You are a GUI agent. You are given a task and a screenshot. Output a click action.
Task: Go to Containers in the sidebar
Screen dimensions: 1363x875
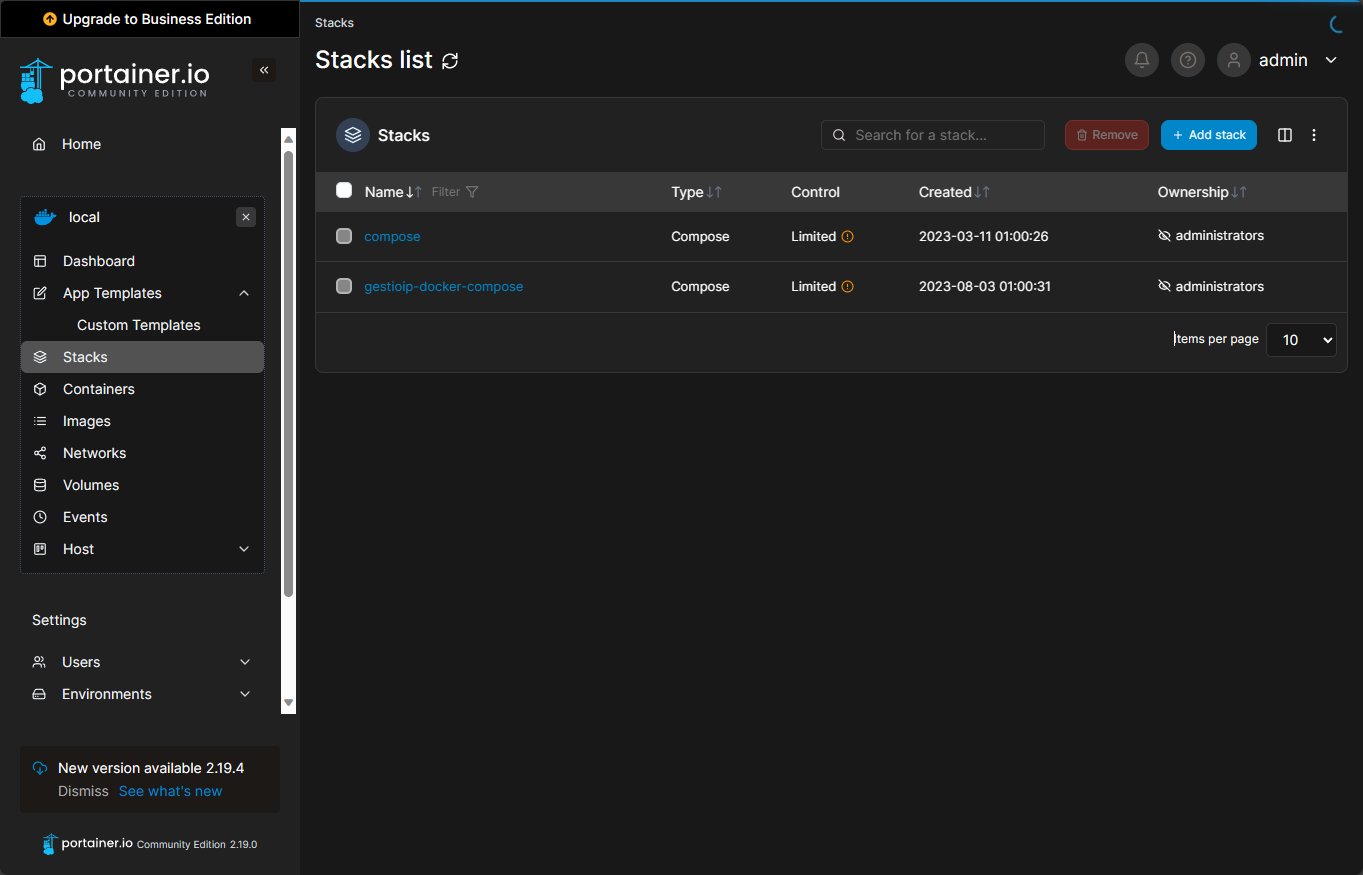point(98,389)
